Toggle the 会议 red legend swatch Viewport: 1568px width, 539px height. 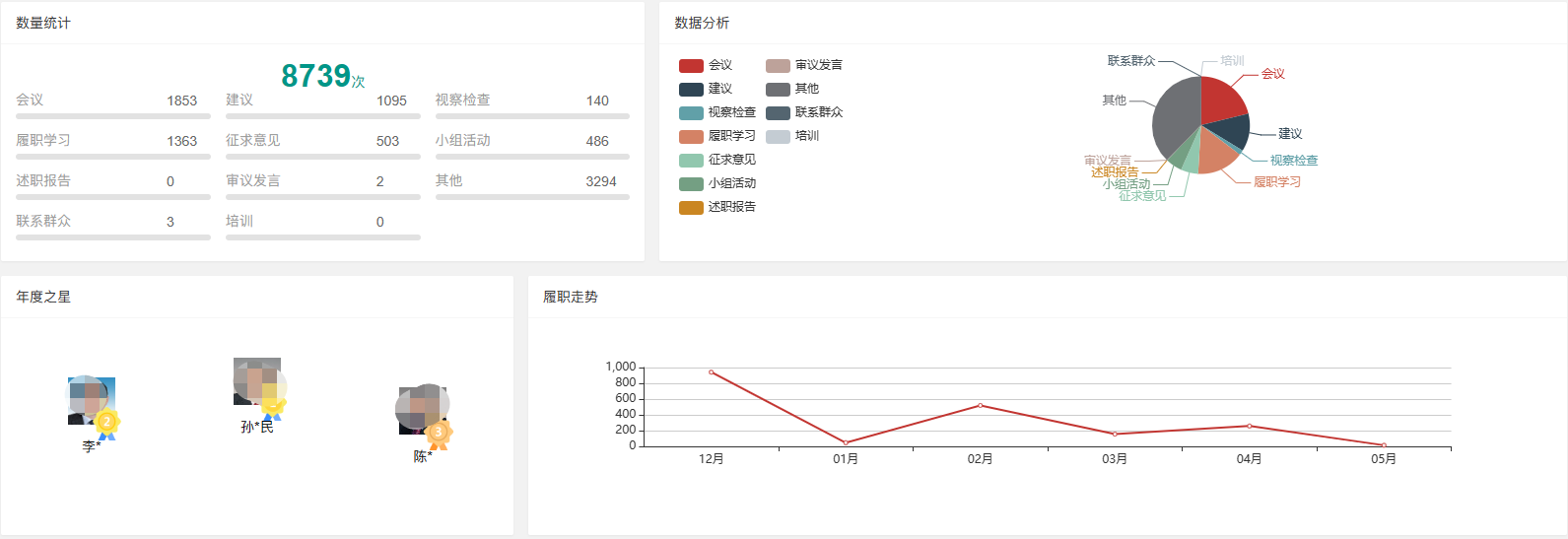691,65
